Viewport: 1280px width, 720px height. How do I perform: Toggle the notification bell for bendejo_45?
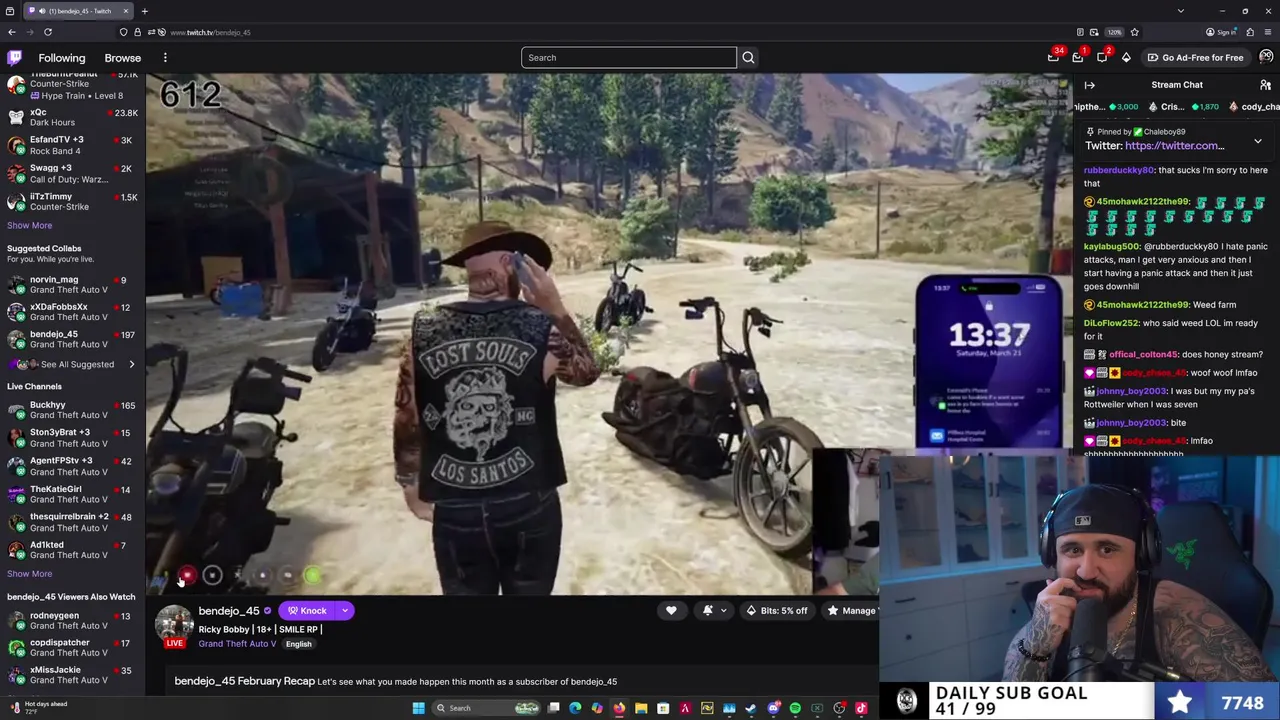(708, 611)
